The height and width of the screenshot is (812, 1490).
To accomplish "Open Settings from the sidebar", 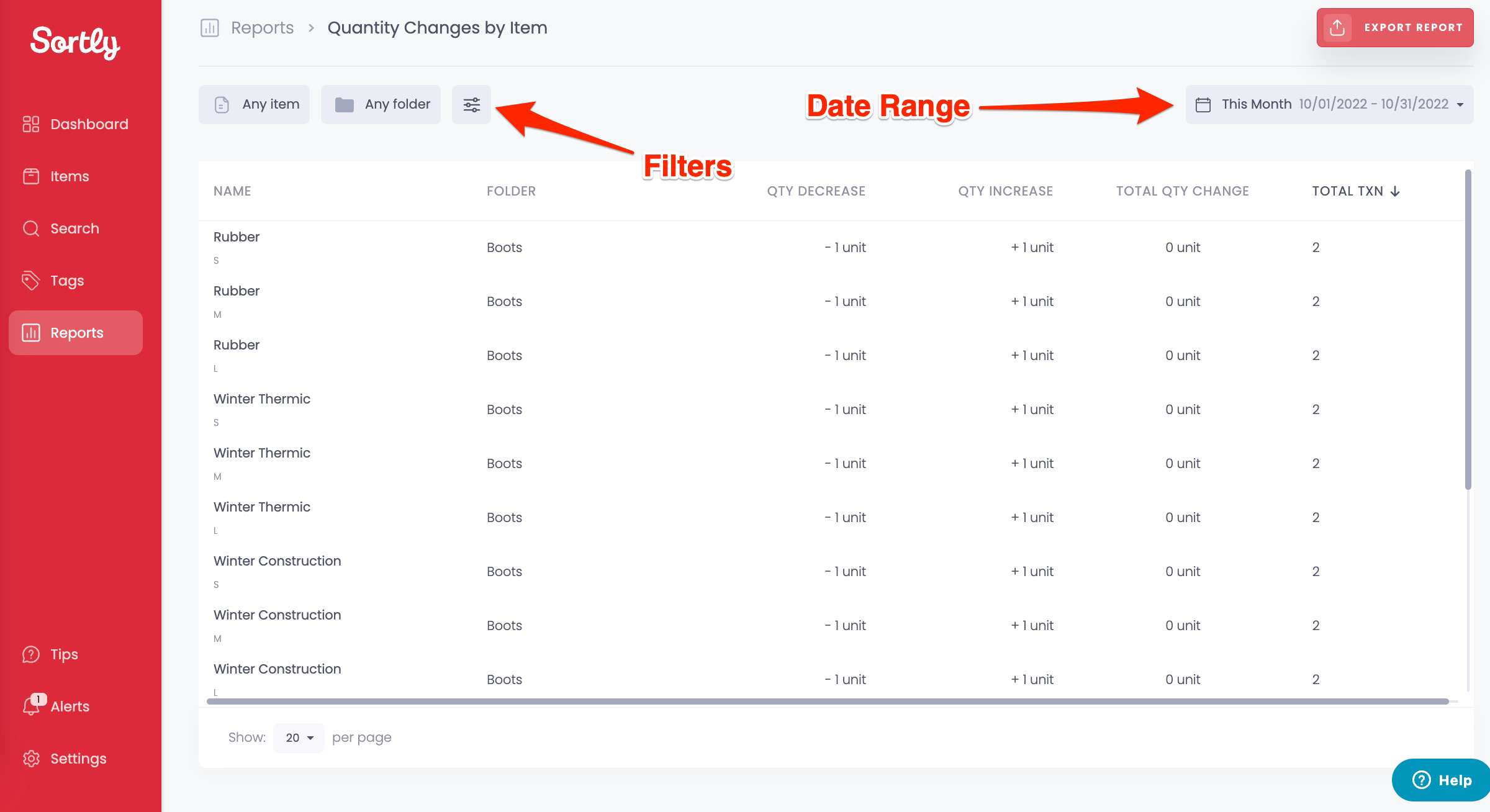I will tap(76, 759).
